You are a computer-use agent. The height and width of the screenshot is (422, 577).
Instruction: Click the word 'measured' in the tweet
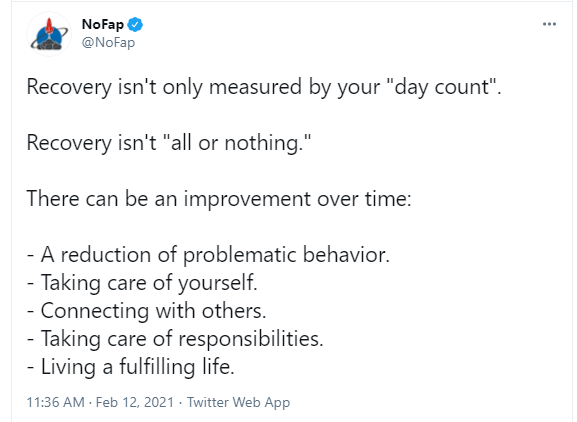point(255,88)
